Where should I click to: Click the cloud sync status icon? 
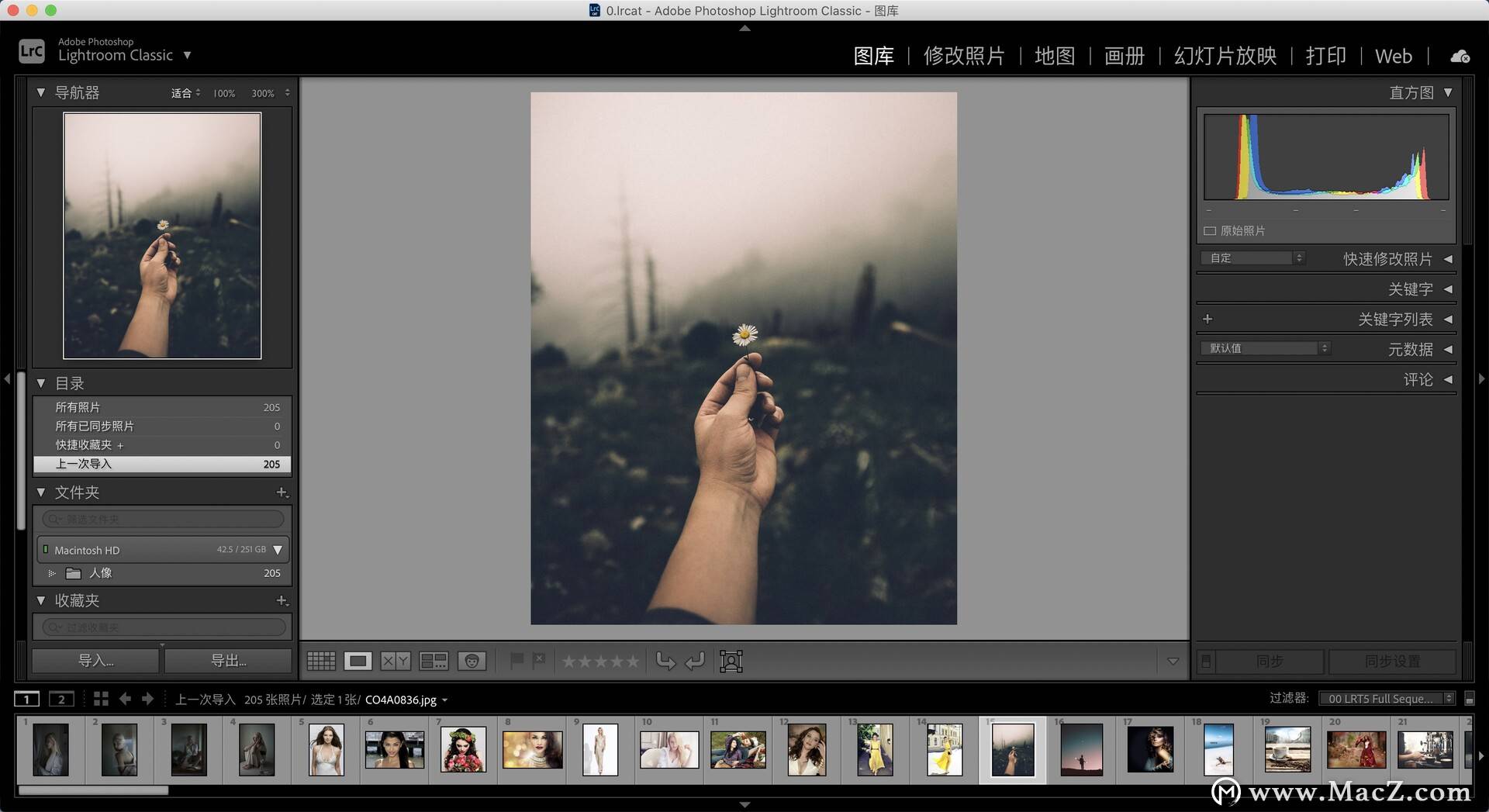click(x=1460, y=56)
